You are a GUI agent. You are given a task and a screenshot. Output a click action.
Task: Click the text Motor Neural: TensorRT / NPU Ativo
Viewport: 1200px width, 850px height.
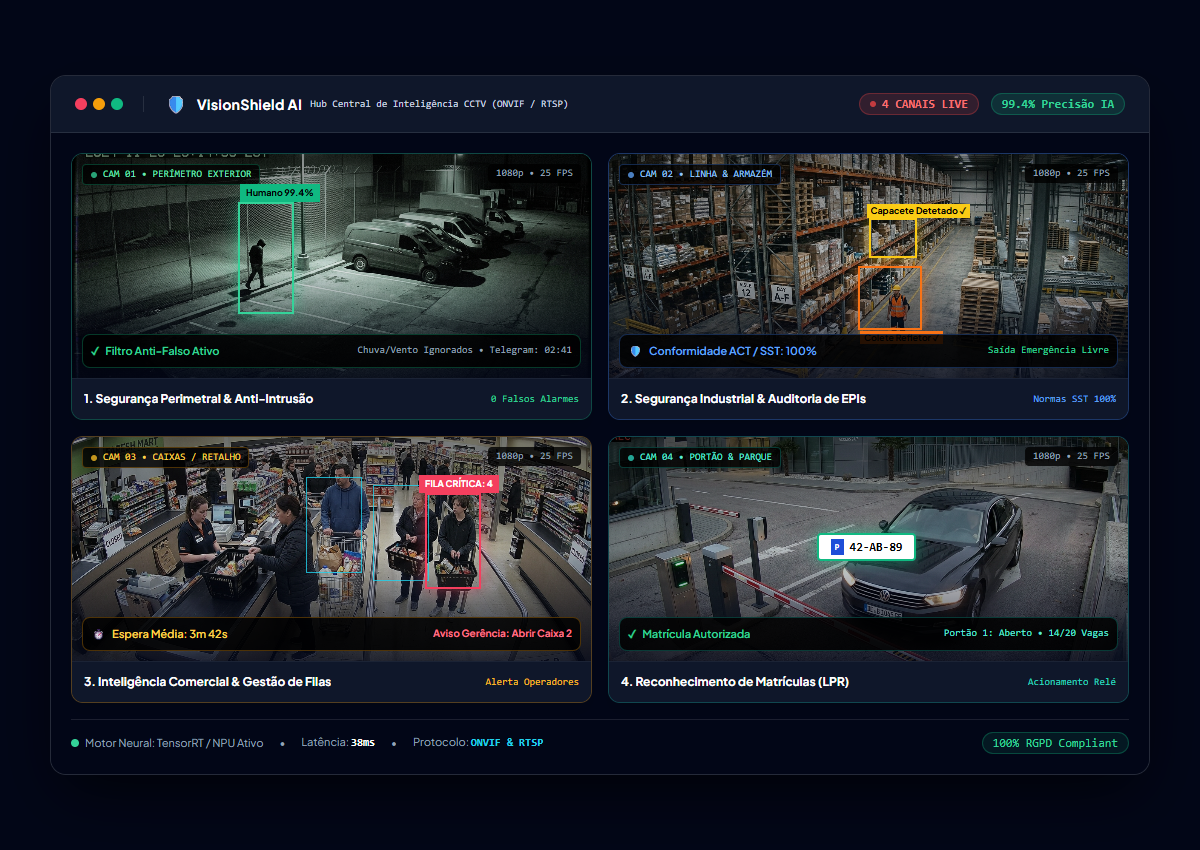[174, 743]
